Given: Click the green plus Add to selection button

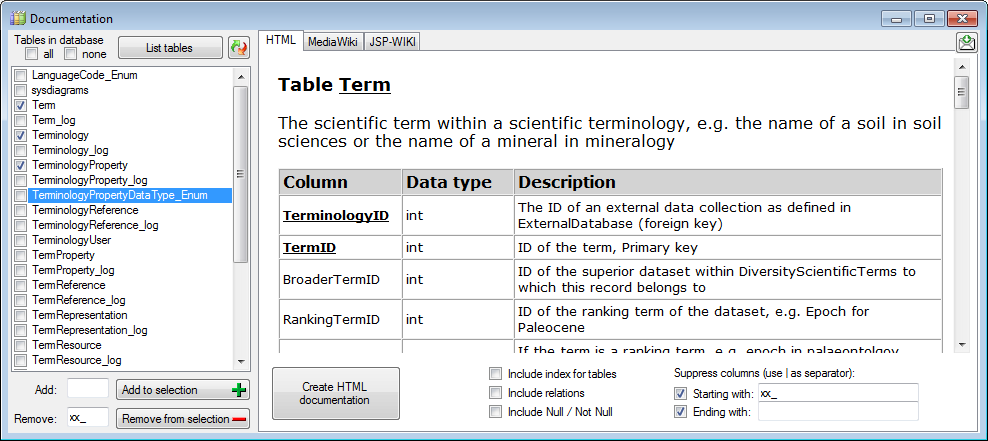Looking at the screenshot, I should pyautogui.click(x=183, y=390).
